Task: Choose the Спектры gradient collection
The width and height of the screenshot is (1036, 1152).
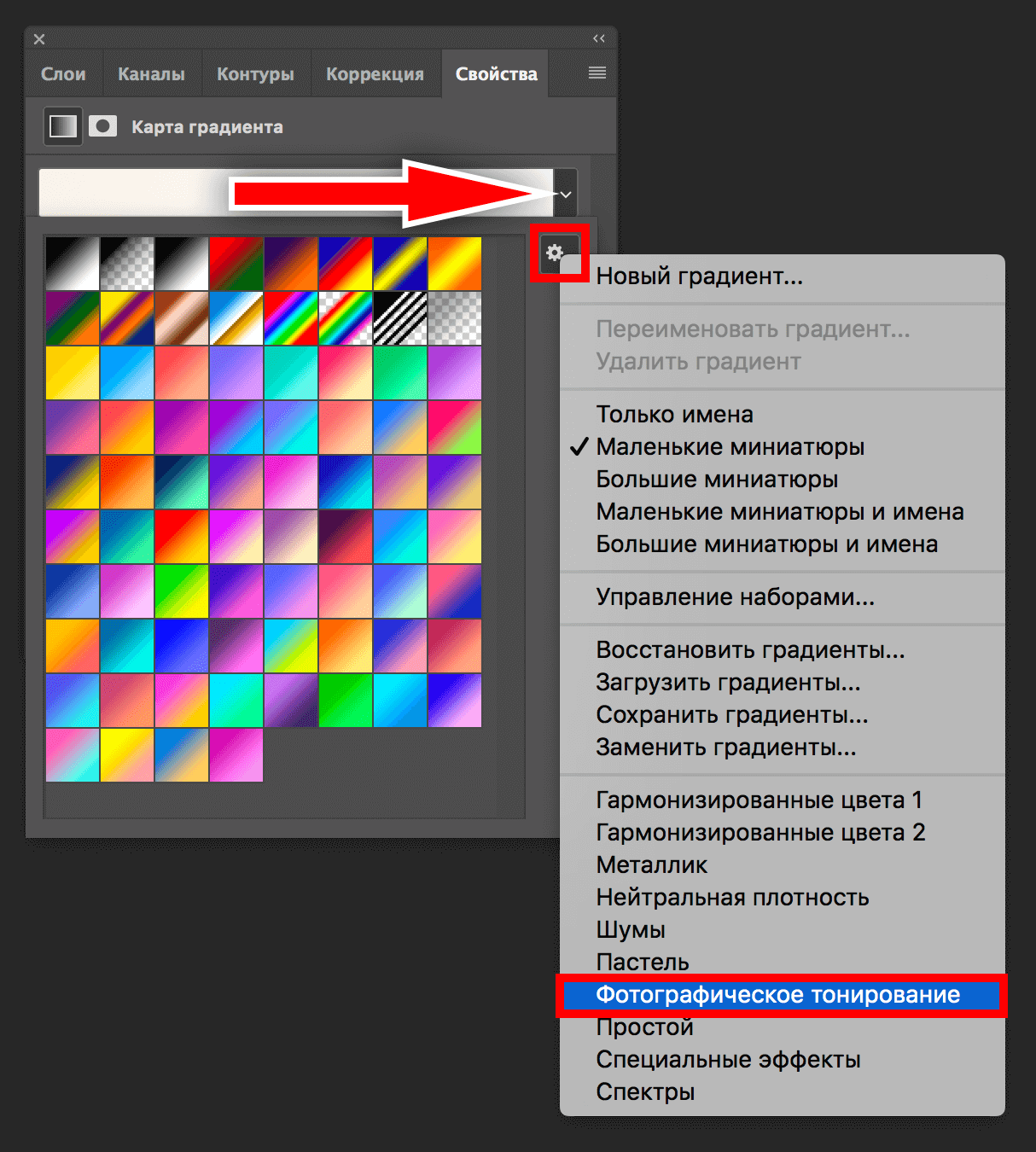Action: click(644, 1091)
